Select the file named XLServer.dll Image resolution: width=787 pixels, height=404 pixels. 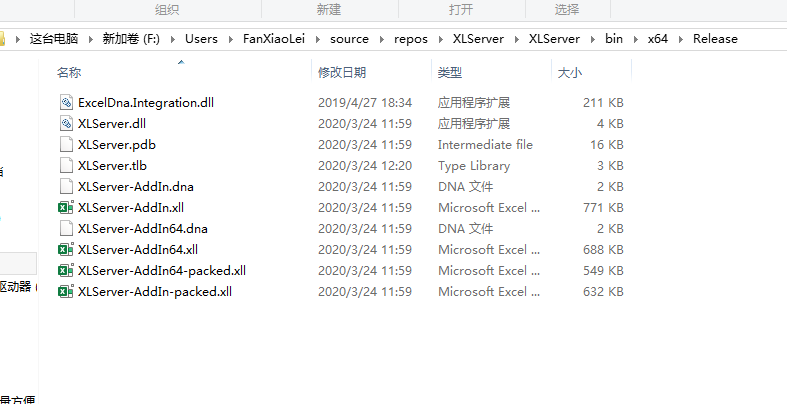point(112,124)
